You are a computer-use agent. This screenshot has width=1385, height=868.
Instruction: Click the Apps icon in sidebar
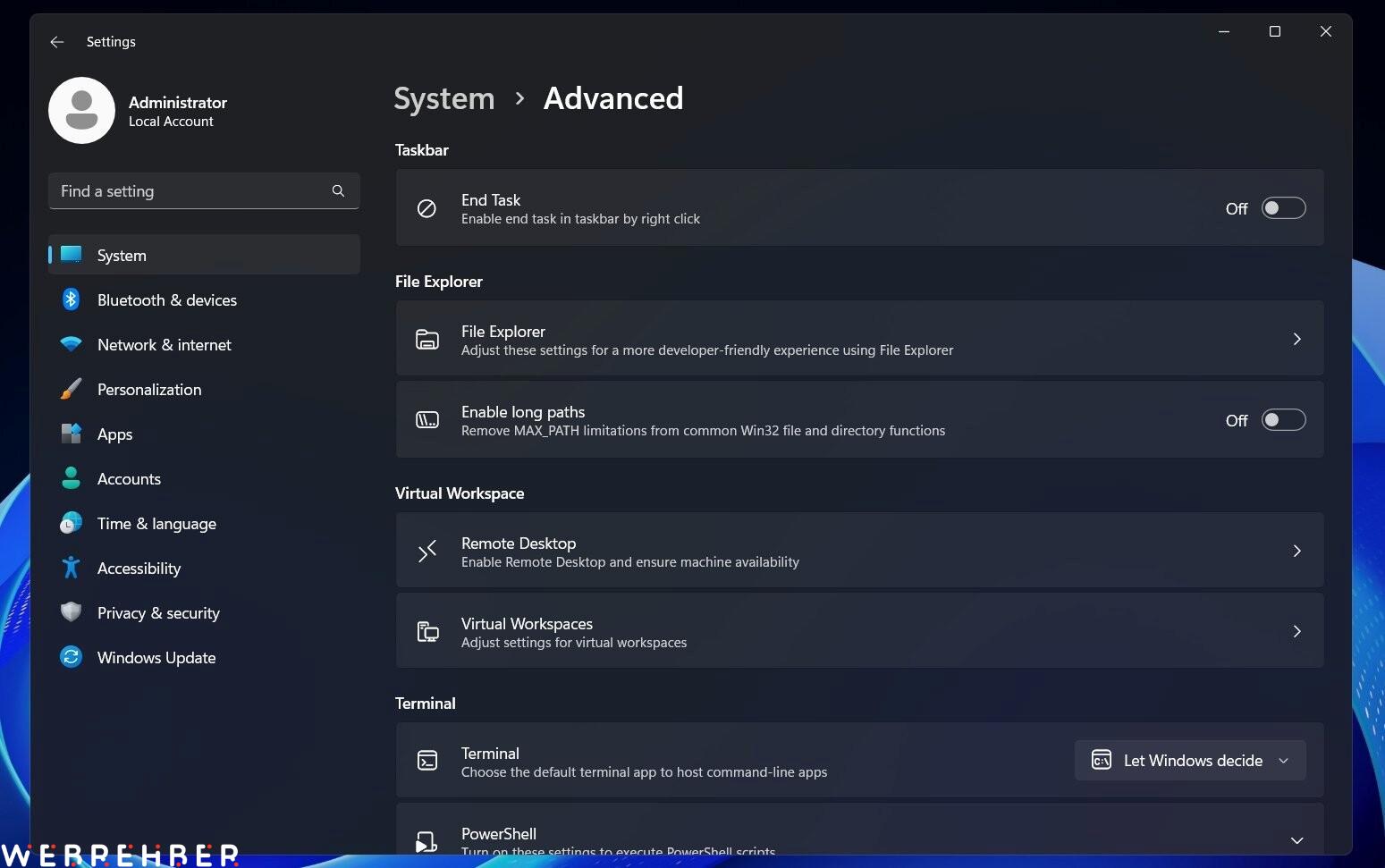71,434
